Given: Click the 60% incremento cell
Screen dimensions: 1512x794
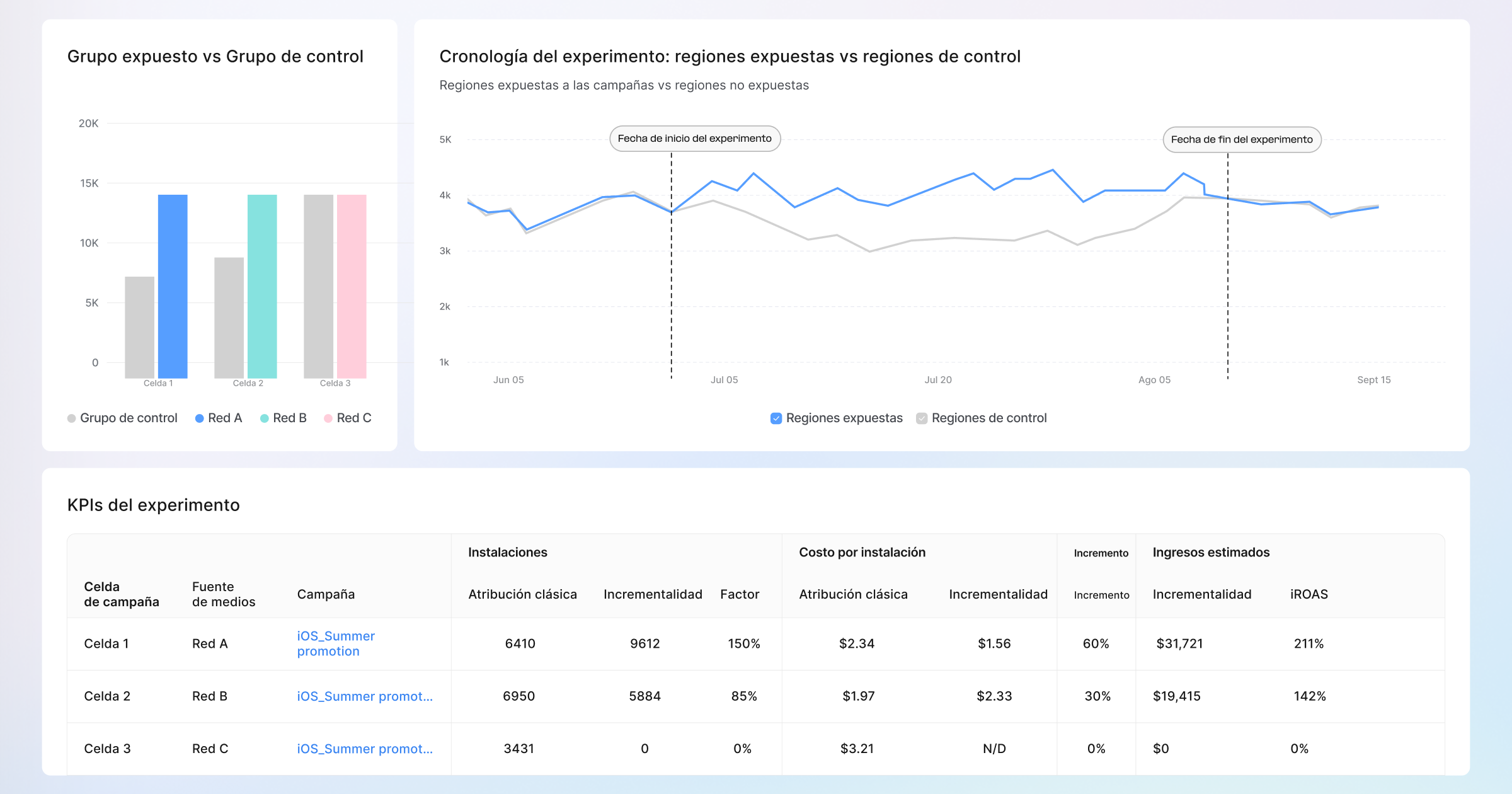Looking at the screenshot, I should 1096,643.
